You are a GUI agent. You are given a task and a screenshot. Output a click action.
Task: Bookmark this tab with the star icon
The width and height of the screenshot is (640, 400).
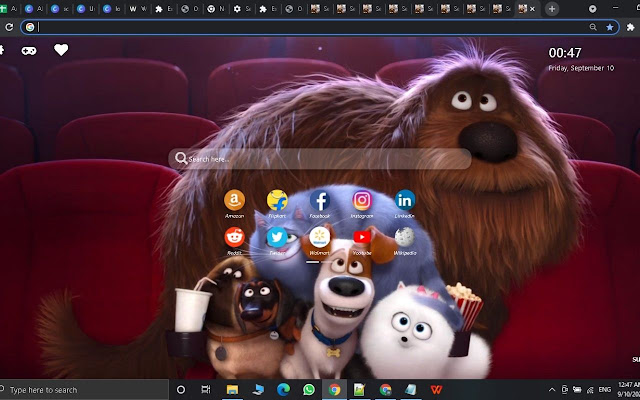click(x=610, y=27)
